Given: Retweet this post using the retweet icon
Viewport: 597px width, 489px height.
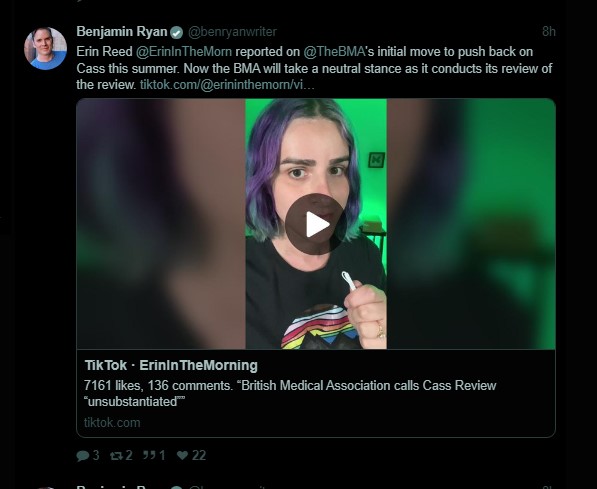Looking at the screenshot, I should 116,455.
